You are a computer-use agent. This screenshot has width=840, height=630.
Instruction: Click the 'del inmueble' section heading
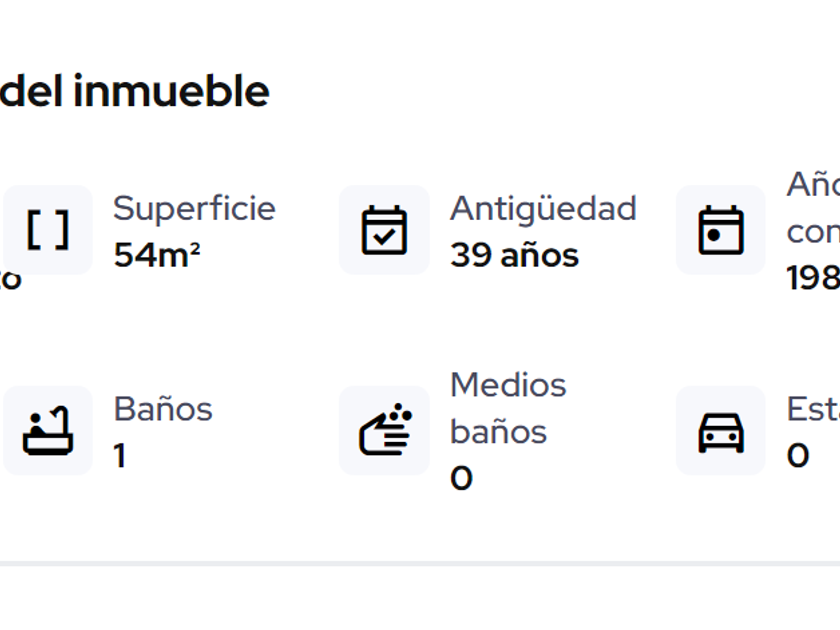click(x=134, y=92)
